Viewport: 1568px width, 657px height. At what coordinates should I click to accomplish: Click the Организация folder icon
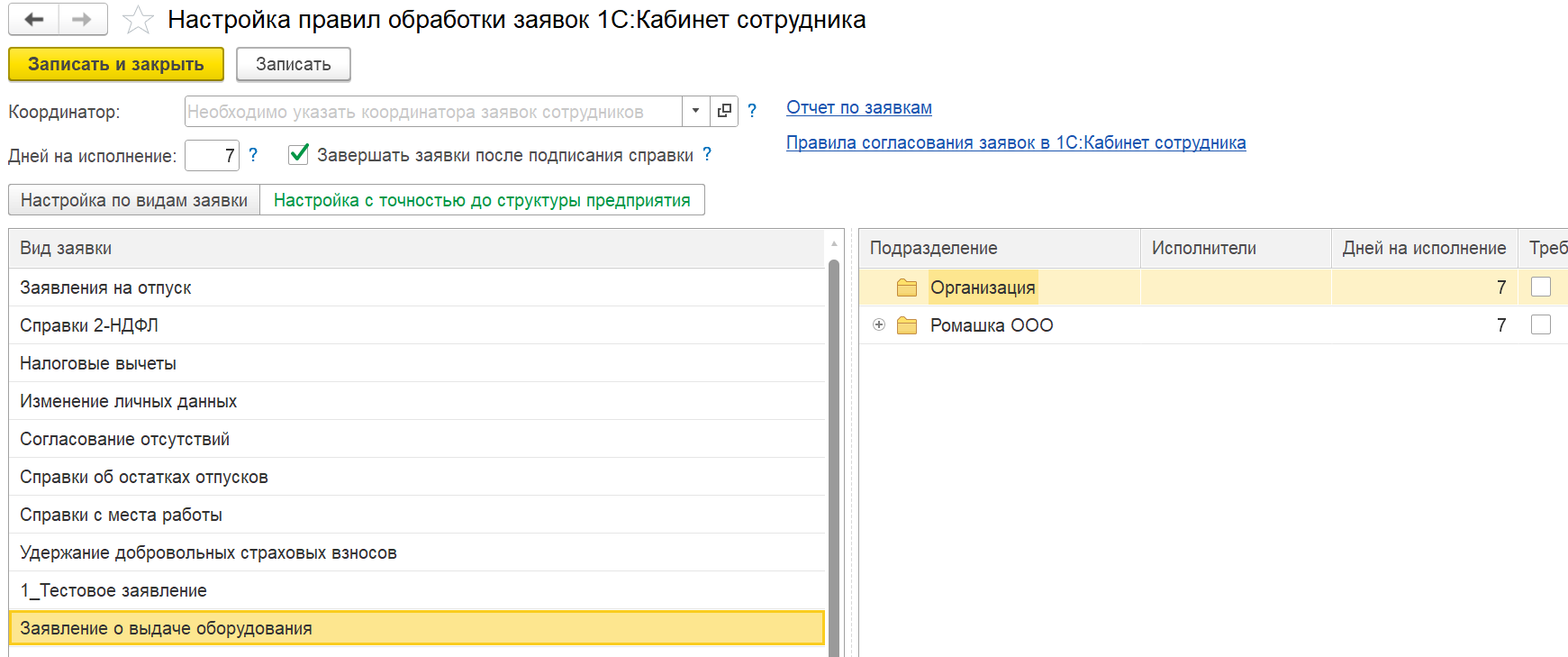pyautogui.click(x=907, y=287)
